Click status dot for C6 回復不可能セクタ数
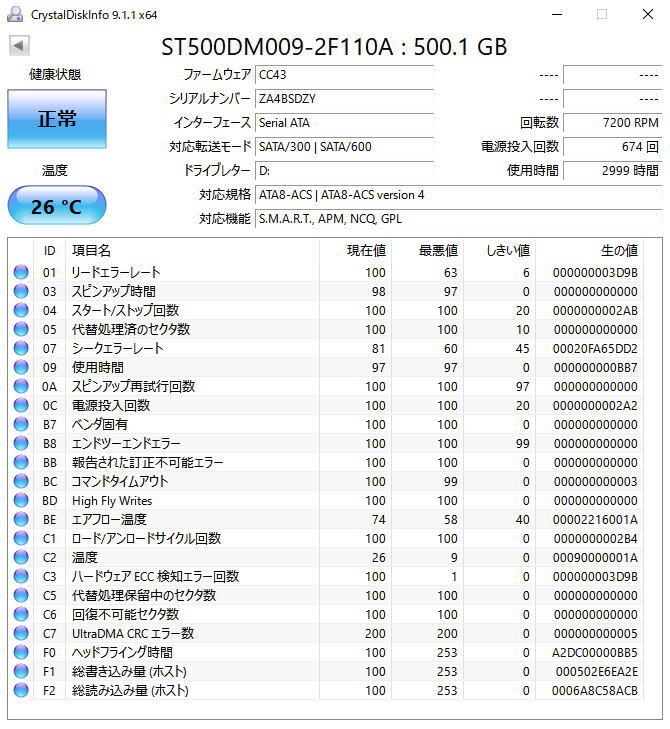 [x=21, y=614]
